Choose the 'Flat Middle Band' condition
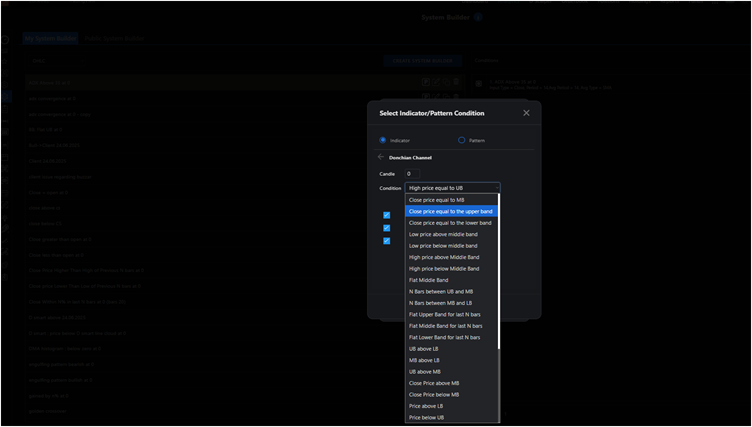752x427 pixels. pyautogui.click(x=452, y=280)
